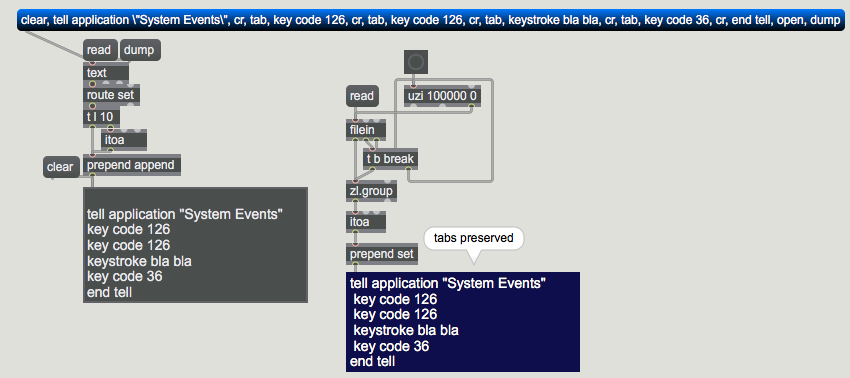
Task: Click inside the gray textedit box
Action: click(x=196, y=245)
